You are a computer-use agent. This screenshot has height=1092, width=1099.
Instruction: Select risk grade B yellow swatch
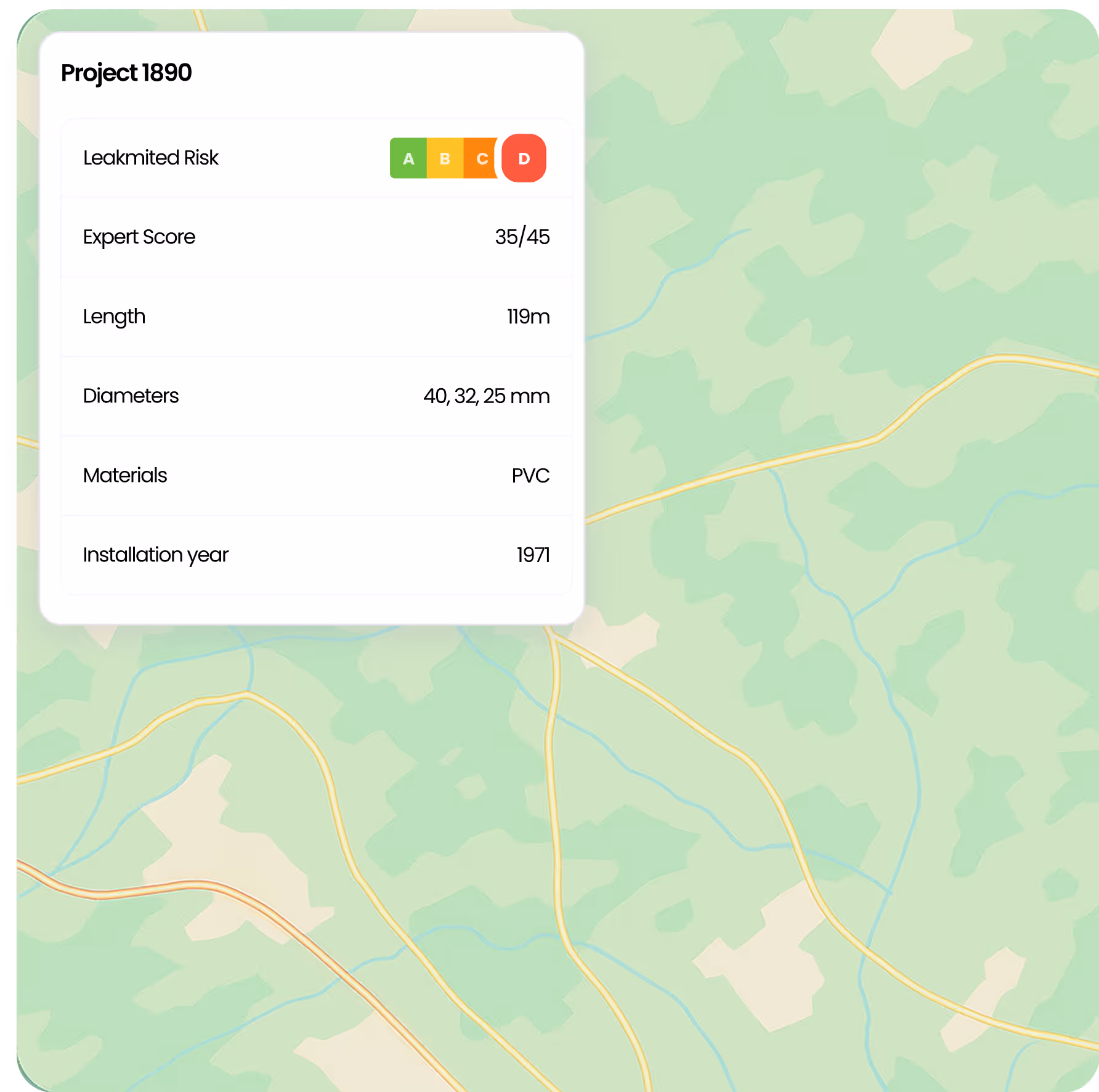click(x=445, y=158)
